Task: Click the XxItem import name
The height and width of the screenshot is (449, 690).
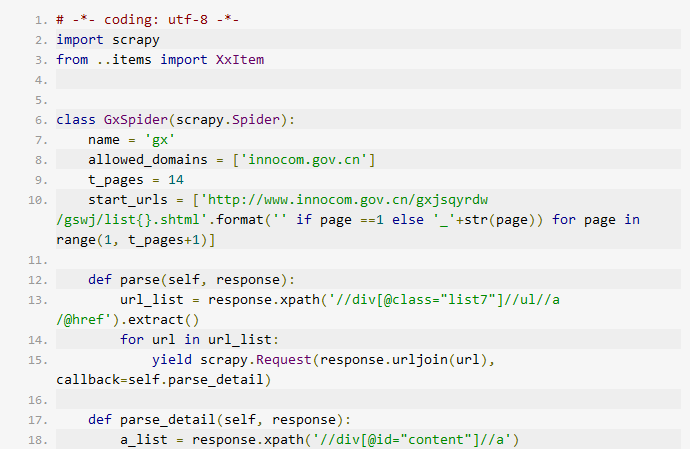Action: pyautogui.click(x=239, y=60)
